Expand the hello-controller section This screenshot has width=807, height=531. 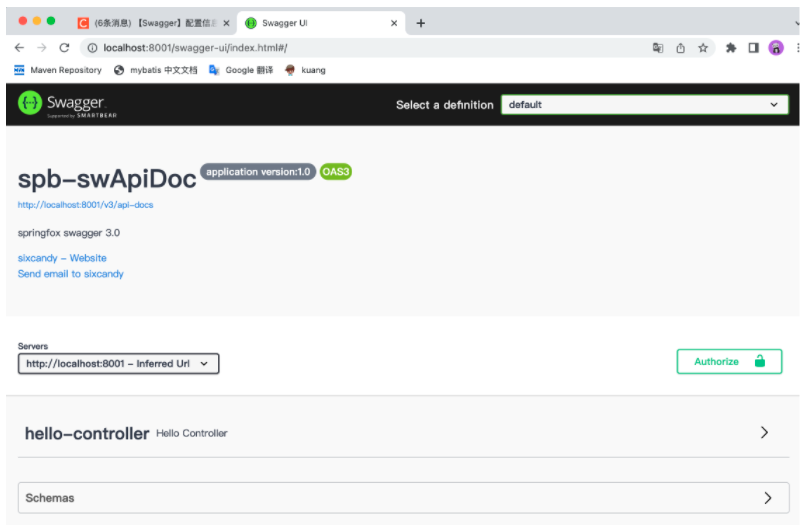point(403,433)
